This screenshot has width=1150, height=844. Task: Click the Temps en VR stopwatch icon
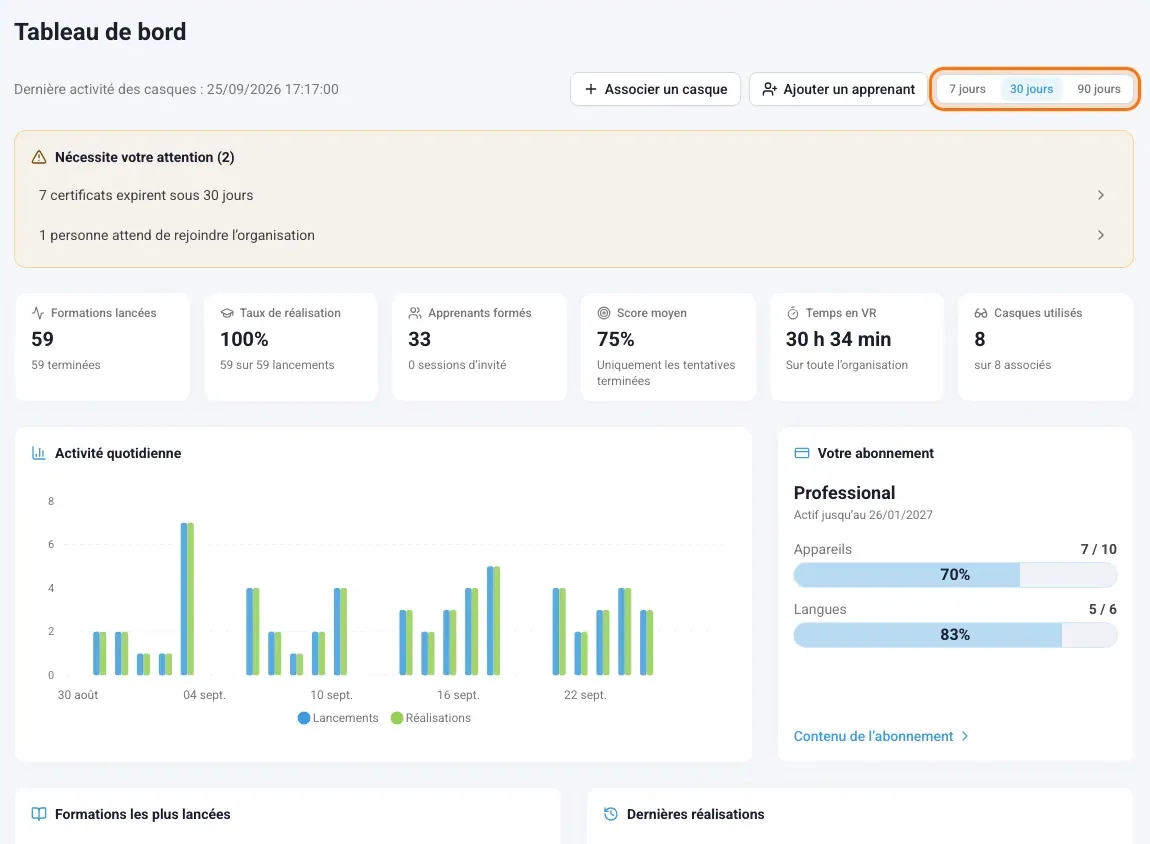coord(793,313)
